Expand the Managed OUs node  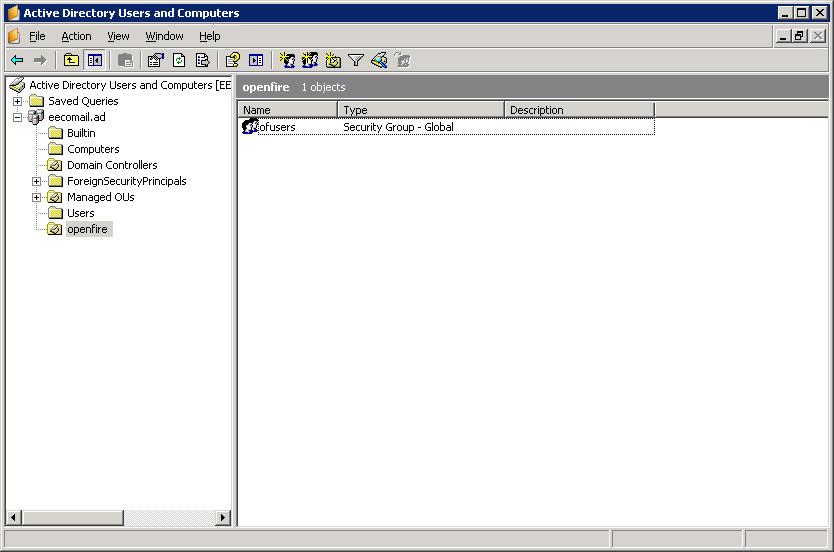click(x=36, y=197)
